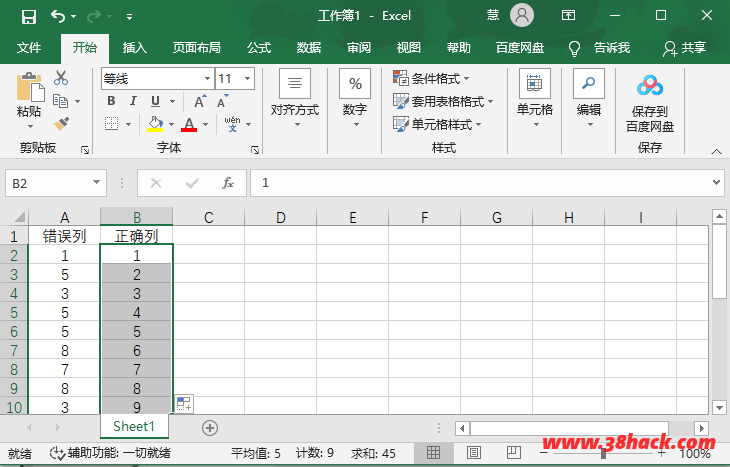The width and height of the screenshot is (730, 467).
Task: Expand the font size dropdown
Action: tap(247, 78)
